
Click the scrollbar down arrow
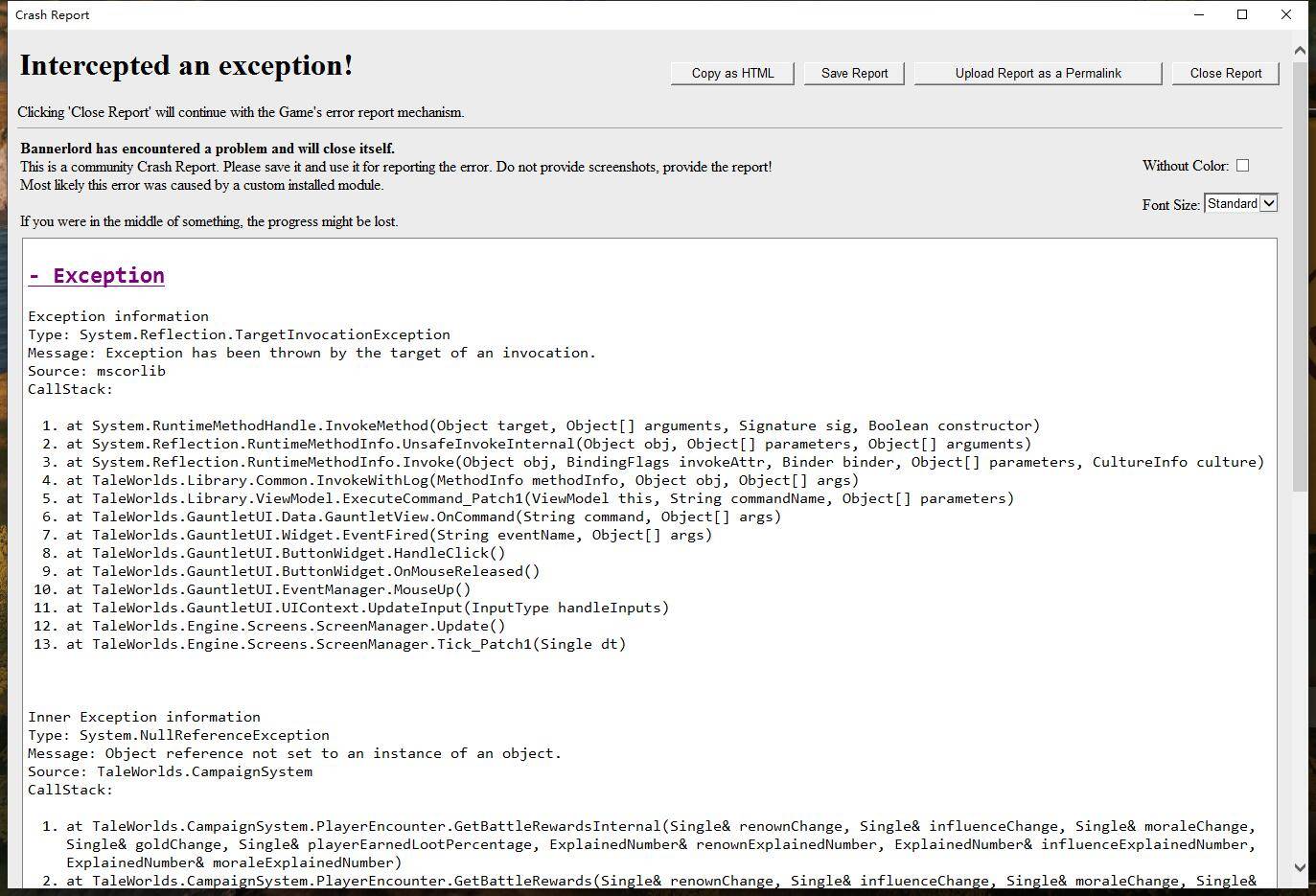tap(1300, 867)
